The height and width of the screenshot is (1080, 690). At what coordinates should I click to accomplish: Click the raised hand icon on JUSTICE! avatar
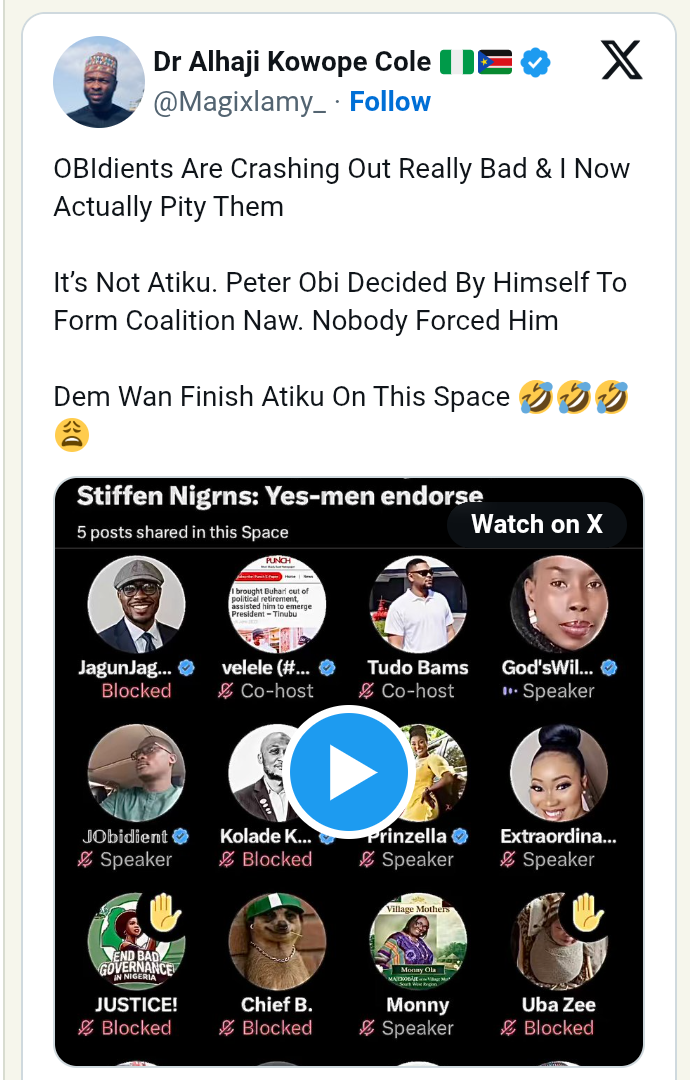click(x=165, y=913)
